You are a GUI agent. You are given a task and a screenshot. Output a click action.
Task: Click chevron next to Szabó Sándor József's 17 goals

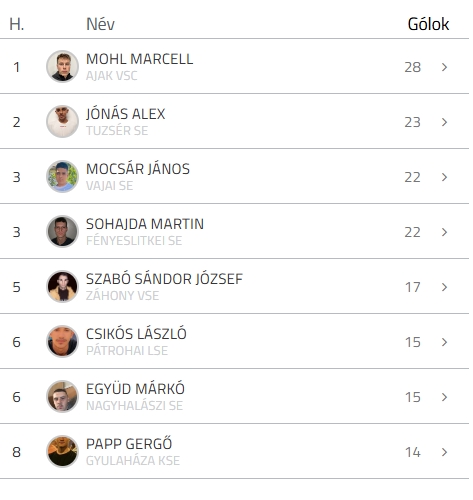pyautogui.click(x=444, y=287)
